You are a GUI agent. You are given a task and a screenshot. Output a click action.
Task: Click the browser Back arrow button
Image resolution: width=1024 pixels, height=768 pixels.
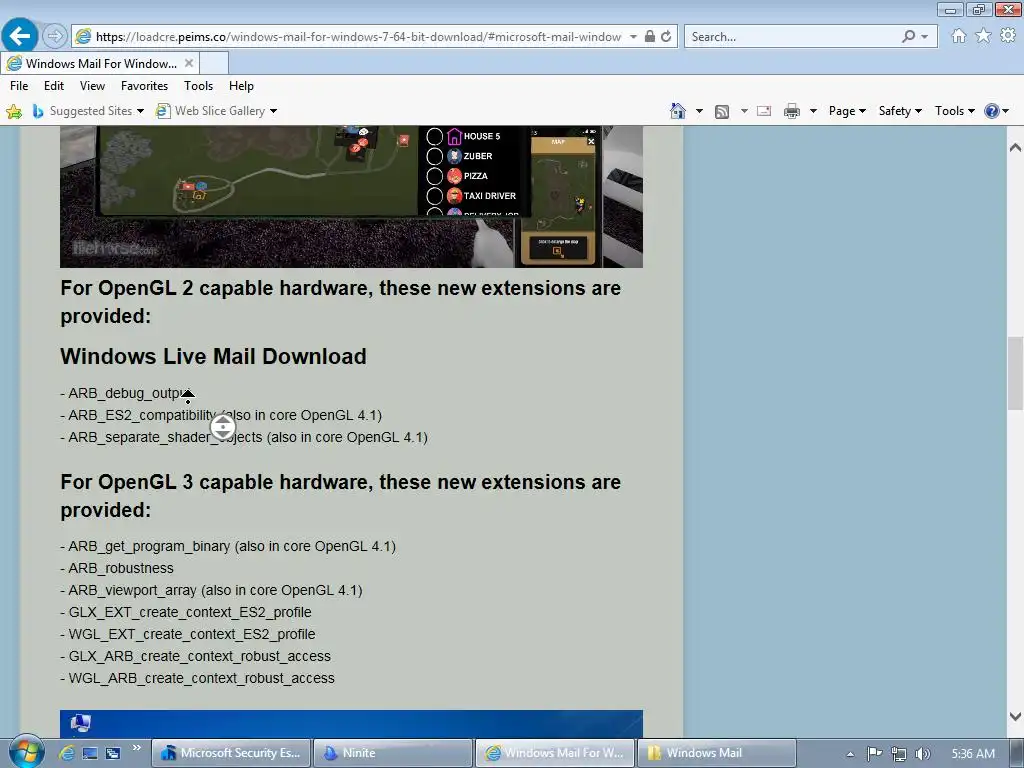(20, 35)
